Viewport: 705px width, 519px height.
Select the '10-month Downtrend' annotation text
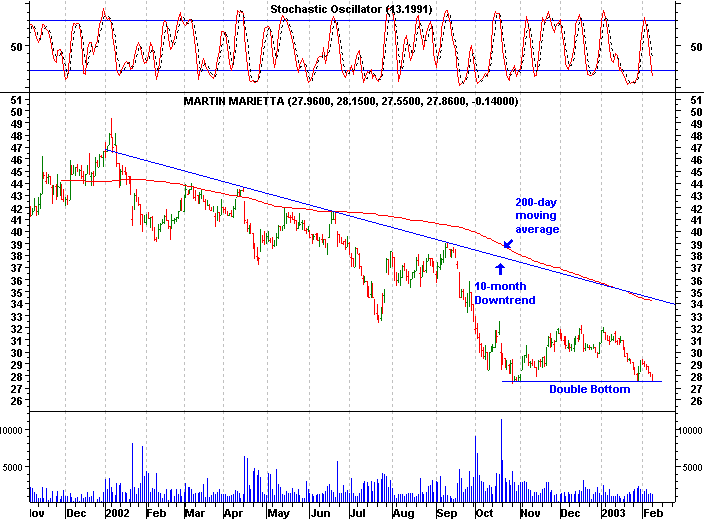coord(505,293)
